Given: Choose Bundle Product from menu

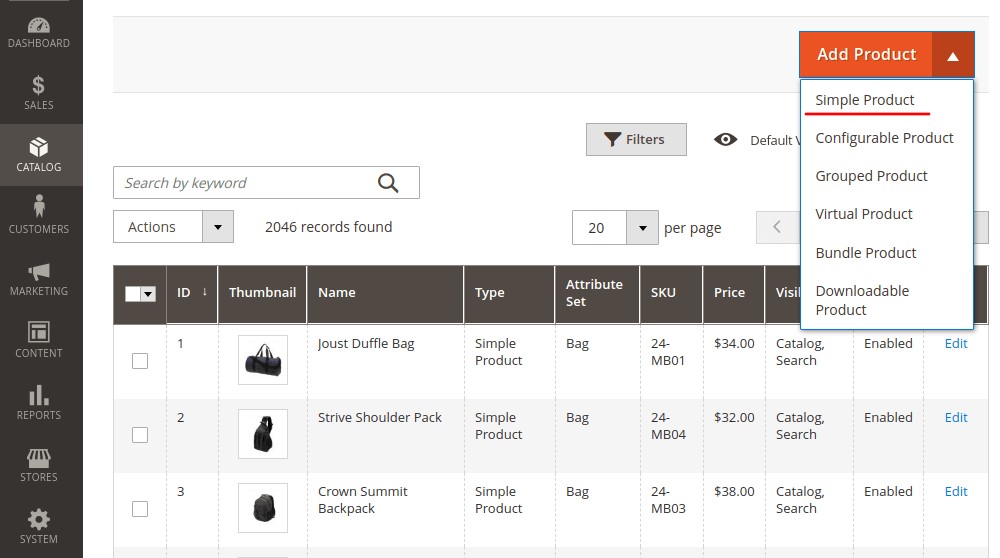Looking at the screenshot, I should (x=865, y=253).
